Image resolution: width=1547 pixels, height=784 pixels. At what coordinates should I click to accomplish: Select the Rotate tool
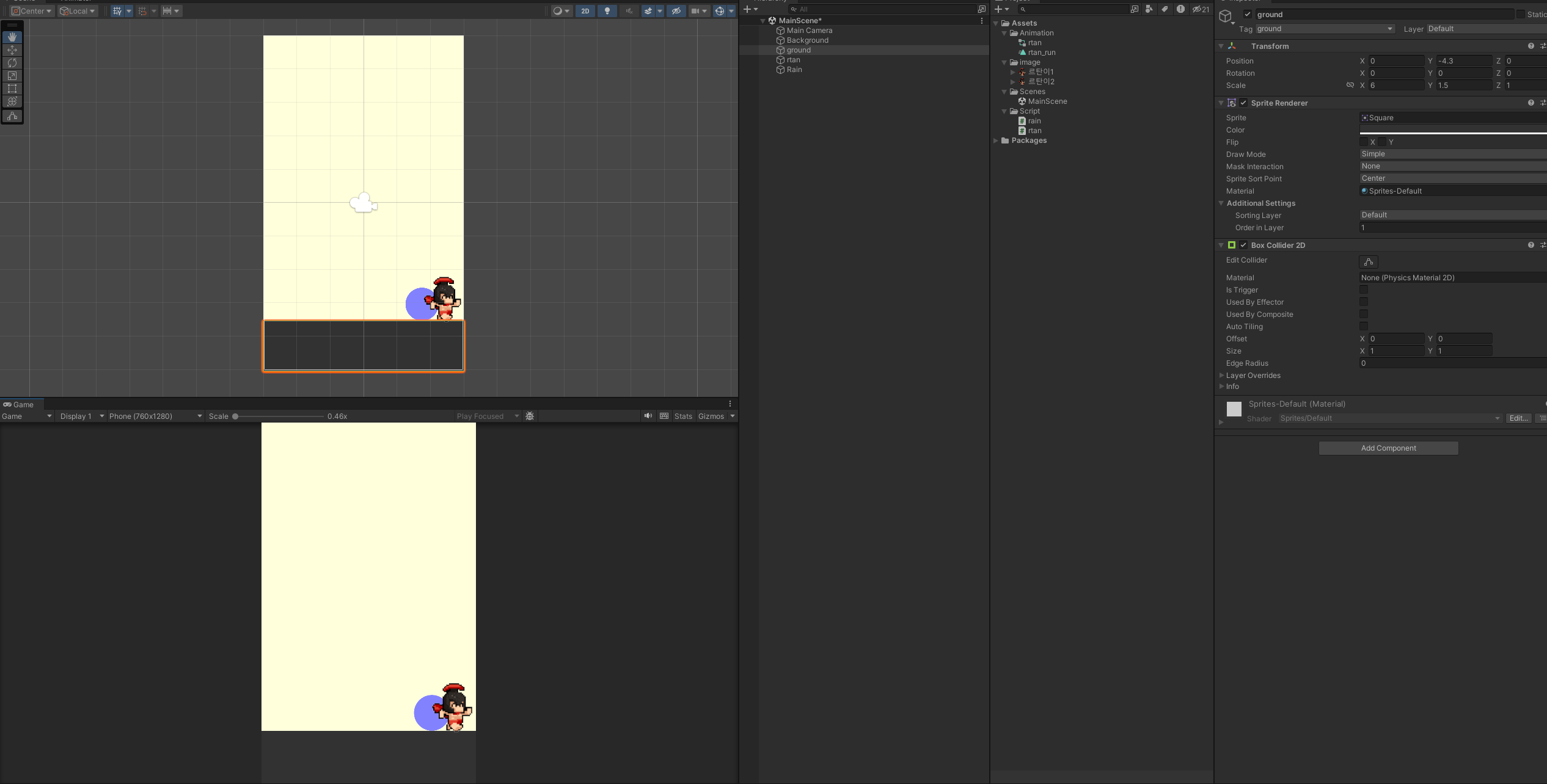coord(12,63)
